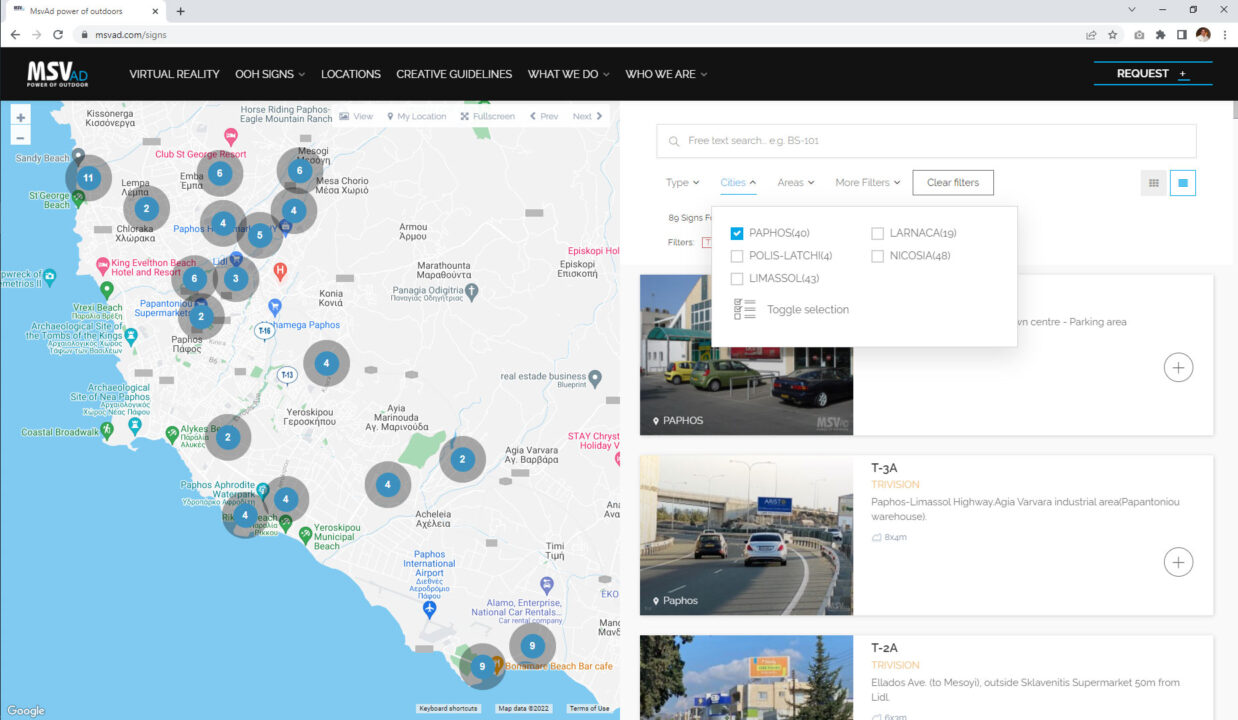Click My Location on the map
This screenshot has width=1238, height=720.
(x=417, y=116)
